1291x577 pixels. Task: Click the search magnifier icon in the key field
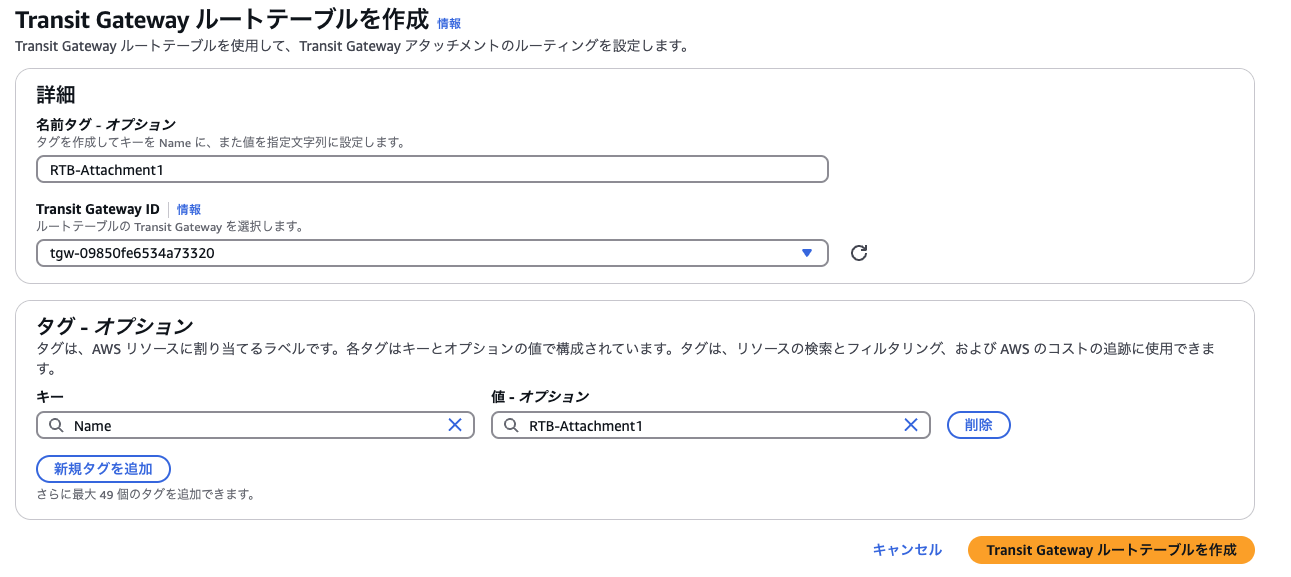click(56, 425)
